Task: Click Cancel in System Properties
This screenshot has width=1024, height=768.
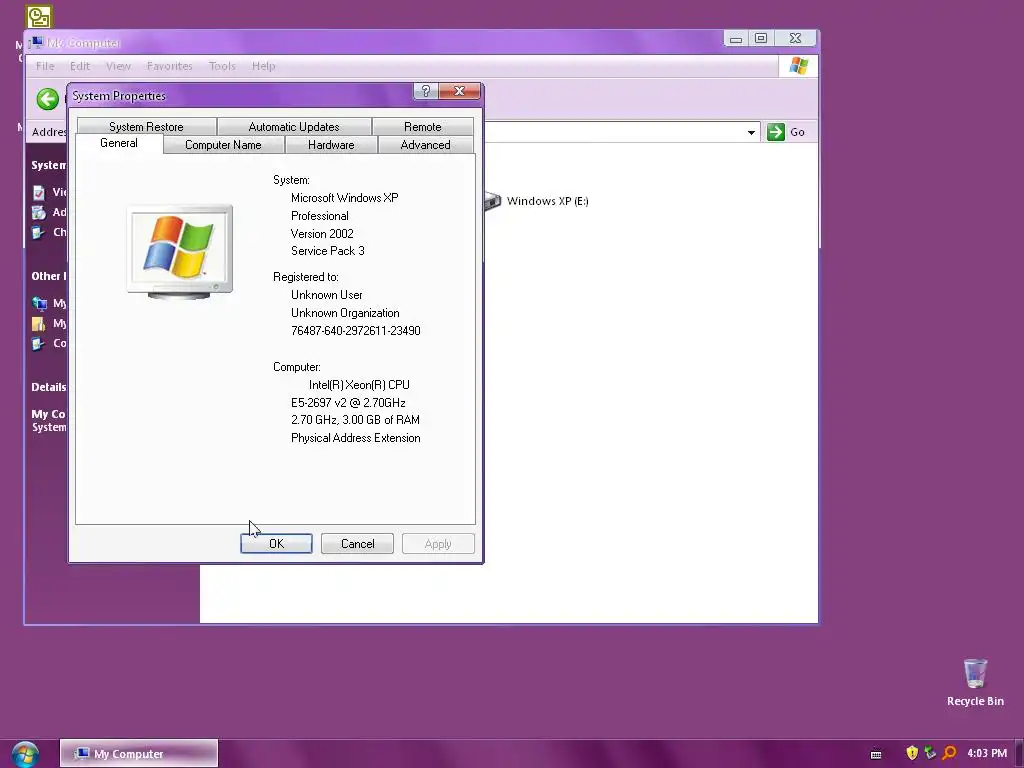Action: (x=357, y=544)
